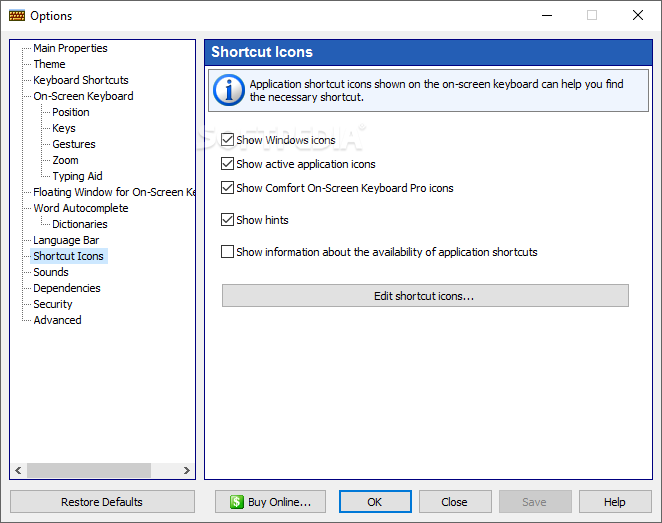Open Typing Aid settings
The width and height of the screenshot is (662, 523).
pyautogui.click(x=77, y=176)
